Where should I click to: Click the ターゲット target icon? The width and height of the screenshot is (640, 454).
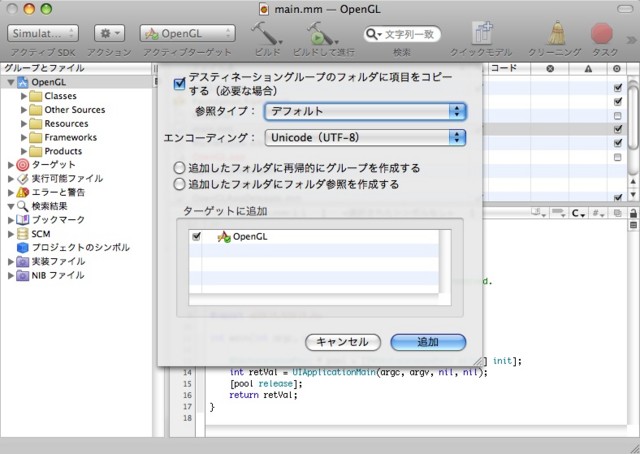point(23,165)
